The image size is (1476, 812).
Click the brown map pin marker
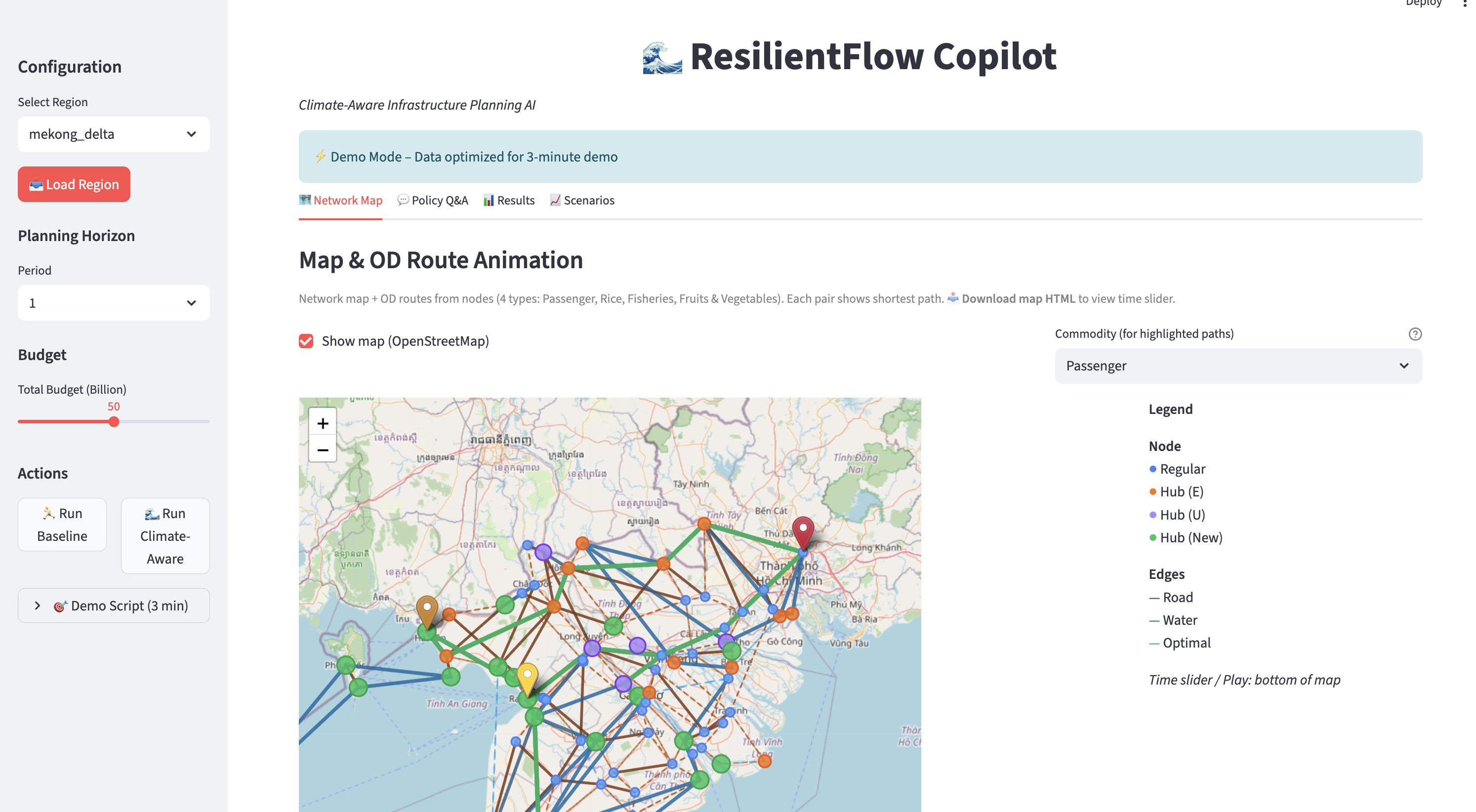427,609
